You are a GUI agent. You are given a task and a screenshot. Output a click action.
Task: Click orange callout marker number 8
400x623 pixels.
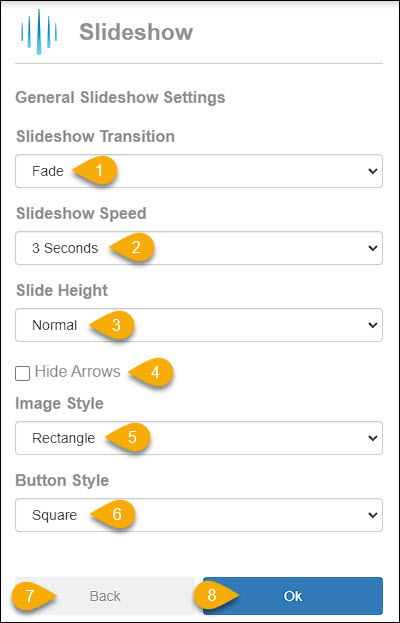pyautogui.click(x=217, y=596)
